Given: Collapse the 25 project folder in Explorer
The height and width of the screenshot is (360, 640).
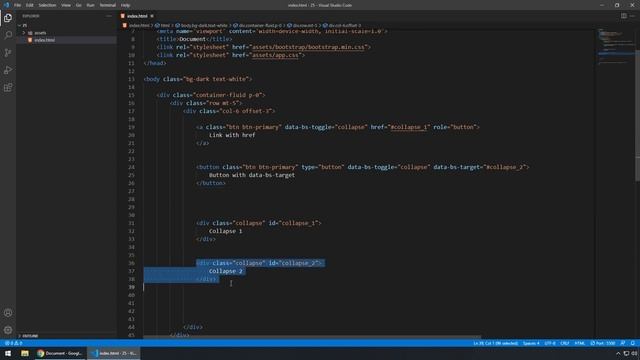Looking at the screenshot, I should click(24, 25).
